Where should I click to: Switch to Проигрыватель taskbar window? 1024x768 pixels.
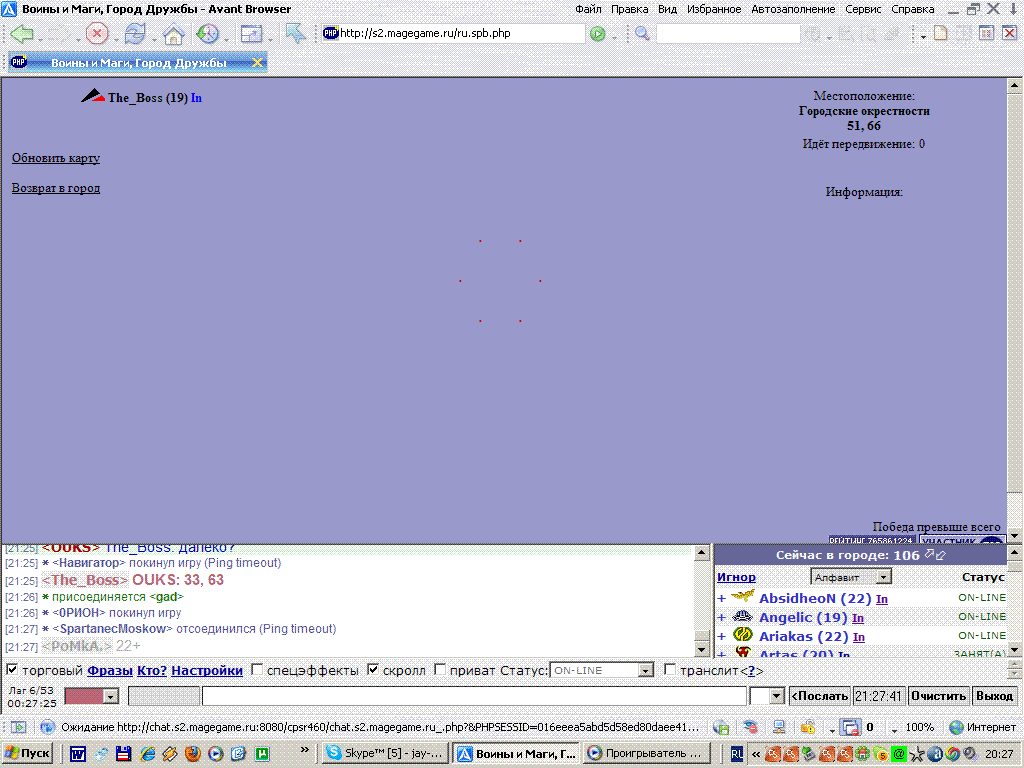click(645, 754)
